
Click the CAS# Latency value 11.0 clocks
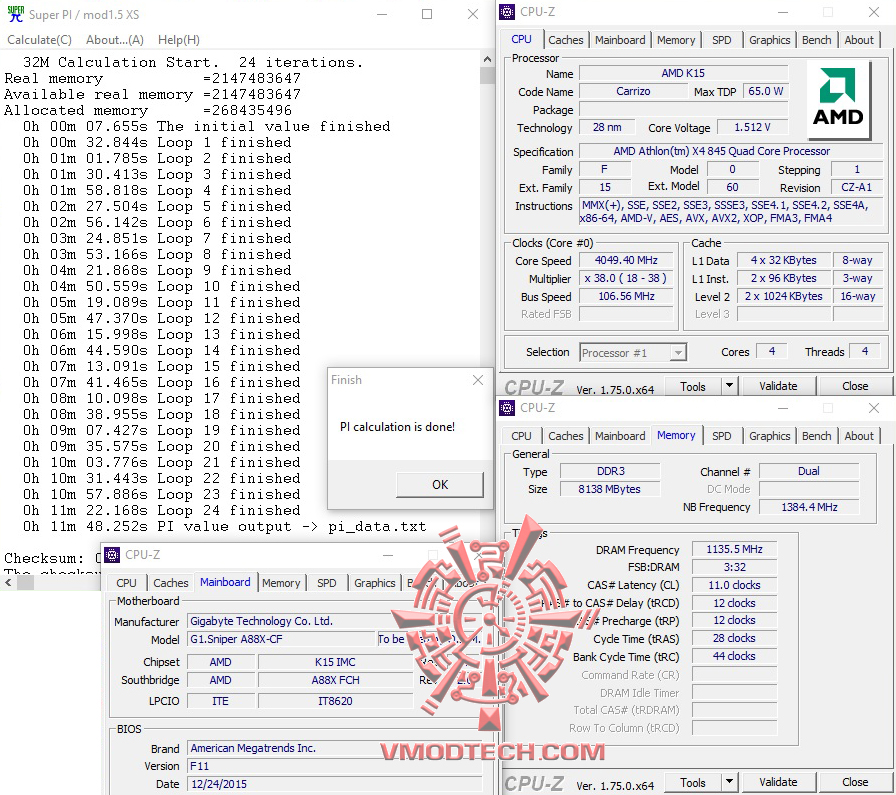point(734,585)
